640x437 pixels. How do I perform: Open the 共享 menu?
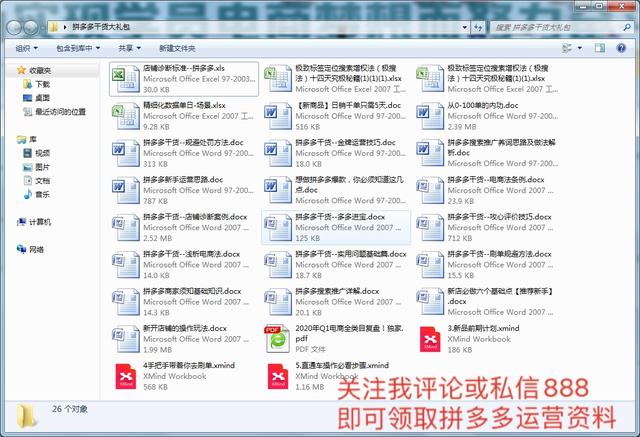click(x=129, y=48)
